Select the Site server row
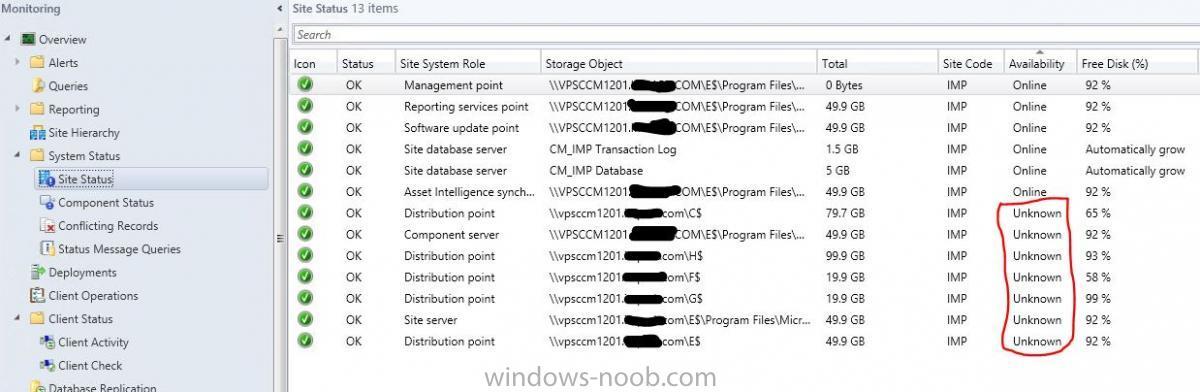 click(x=745, y=320)
